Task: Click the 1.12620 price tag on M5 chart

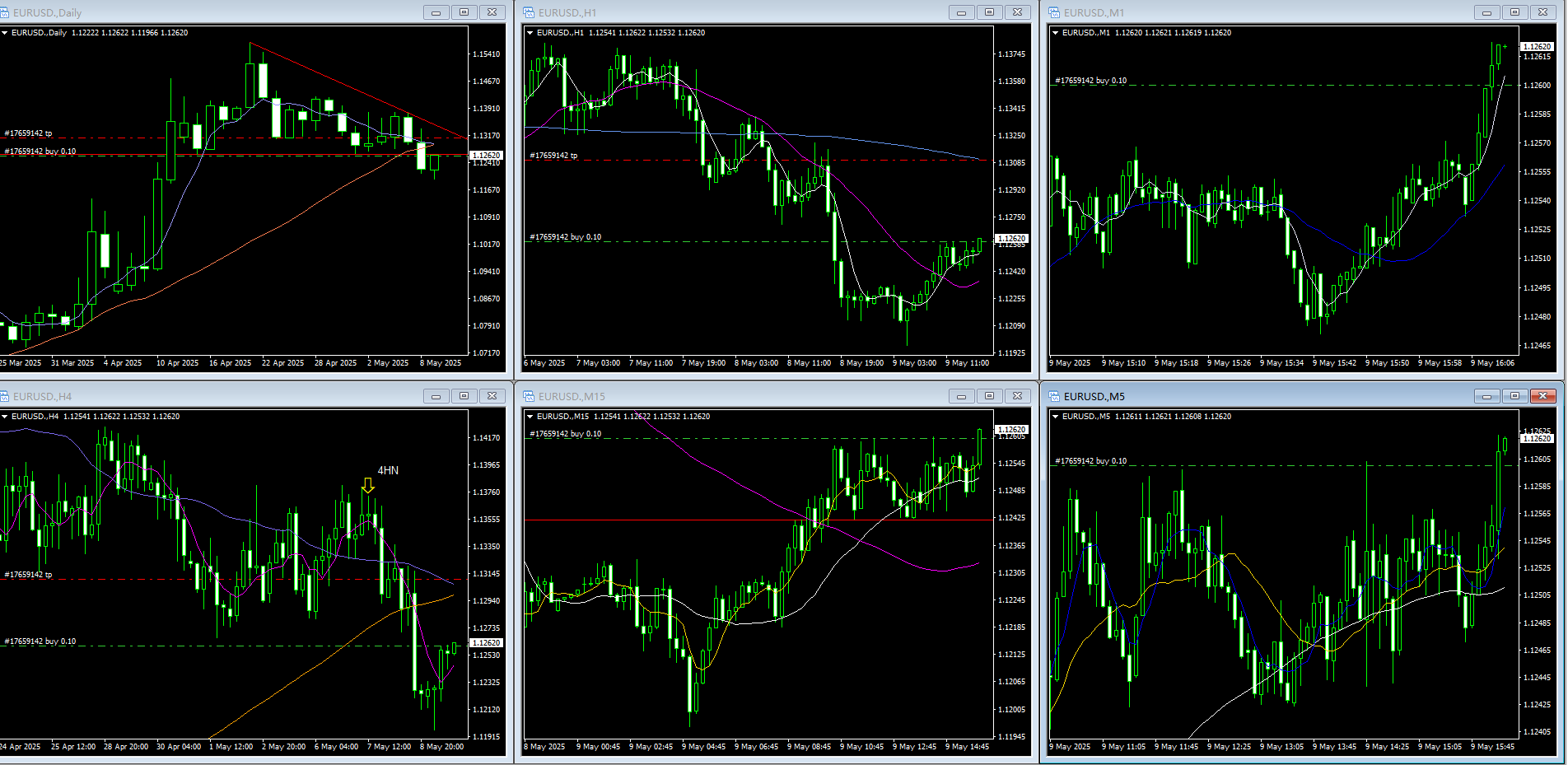Action: pos(1537,439)
